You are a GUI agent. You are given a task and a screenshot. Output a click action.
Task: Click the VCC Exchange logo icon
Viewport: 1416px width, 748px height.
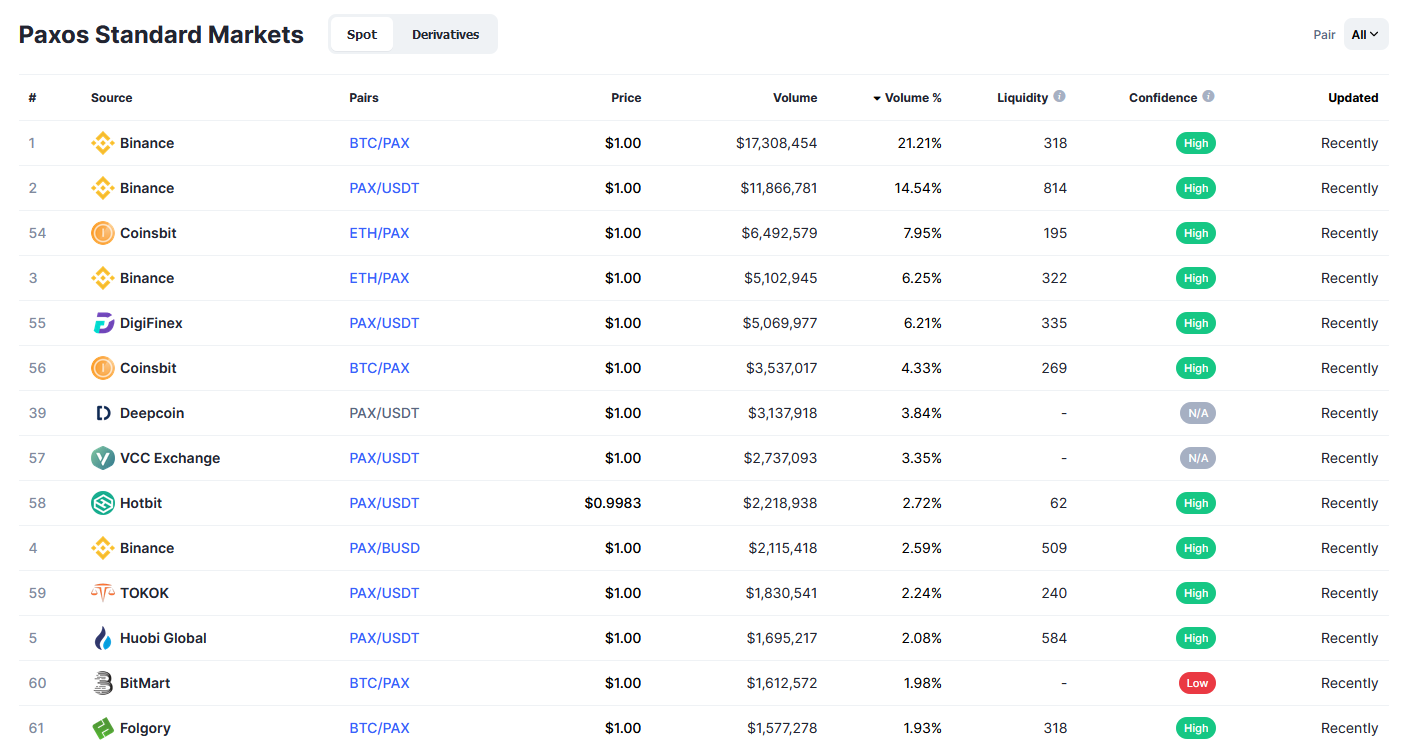point(102,458)
